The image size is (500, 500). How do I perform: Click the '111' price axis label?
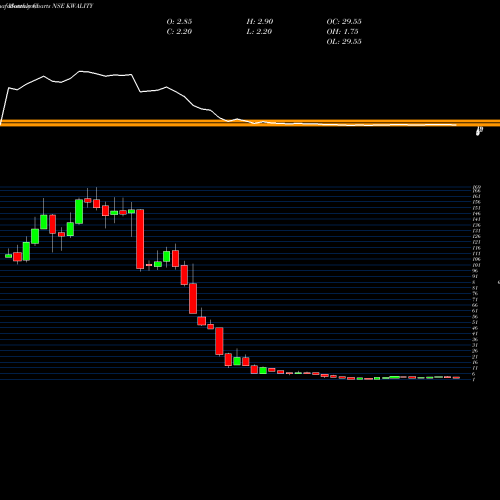point(476,253)
